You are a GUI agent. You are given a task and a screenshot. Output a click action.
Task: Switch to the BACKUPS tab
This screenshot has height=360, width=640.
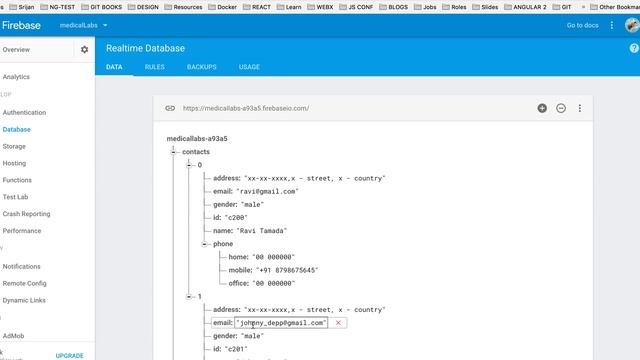202,67
